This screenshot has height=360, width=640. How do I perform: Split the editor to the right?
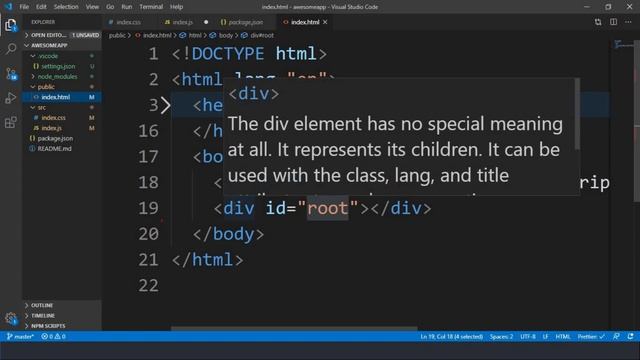pyautogui.click(x=613, y=22)
